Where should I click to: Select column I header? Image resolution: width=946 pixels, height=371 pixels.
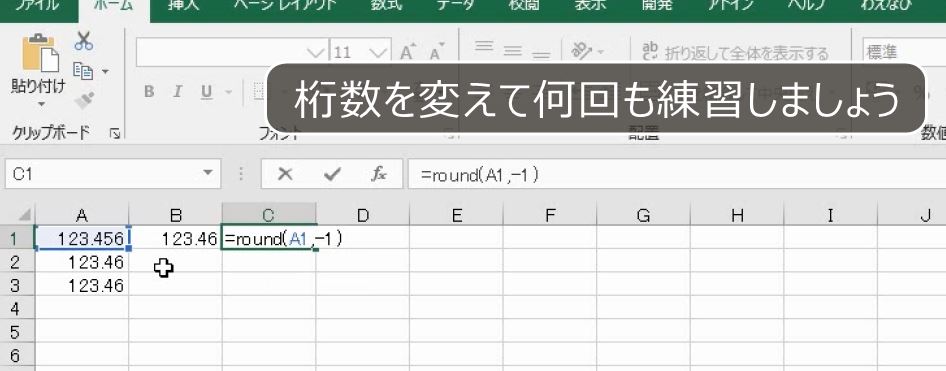[830, 215]
